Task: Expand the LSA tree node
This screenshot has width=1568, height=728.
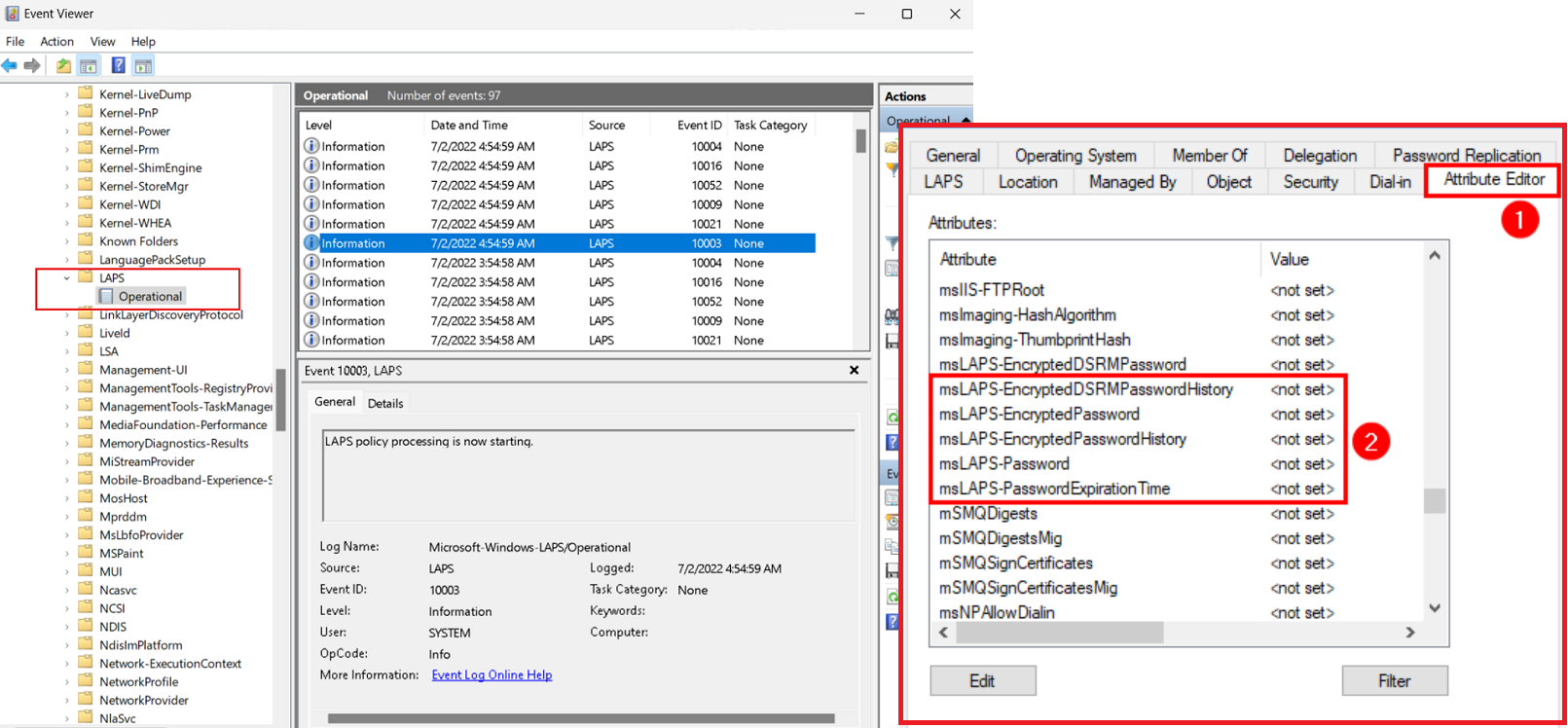Action: click(67, 351)
